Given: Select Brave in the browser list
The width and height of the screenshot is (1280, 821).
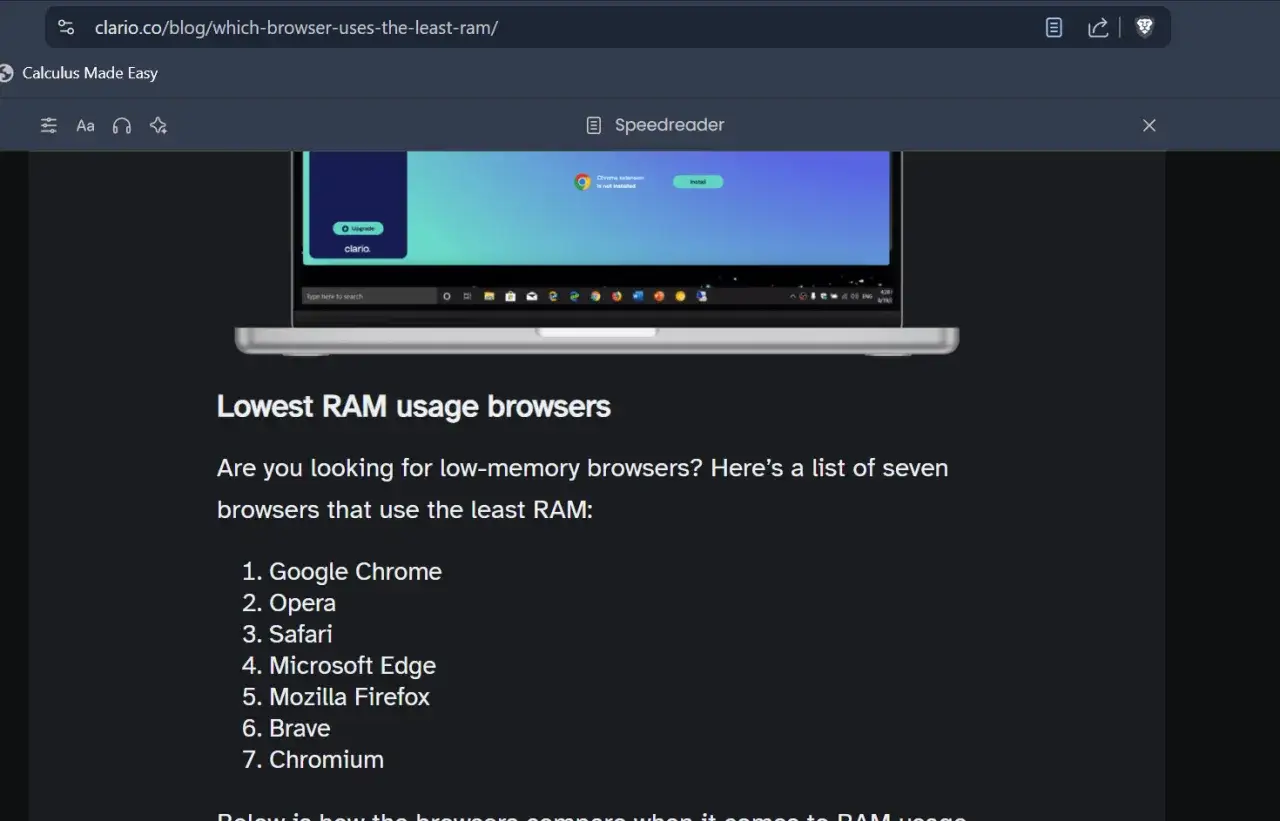Looking at the screenshot, I should pyautogui.click(x=299, y=728).
